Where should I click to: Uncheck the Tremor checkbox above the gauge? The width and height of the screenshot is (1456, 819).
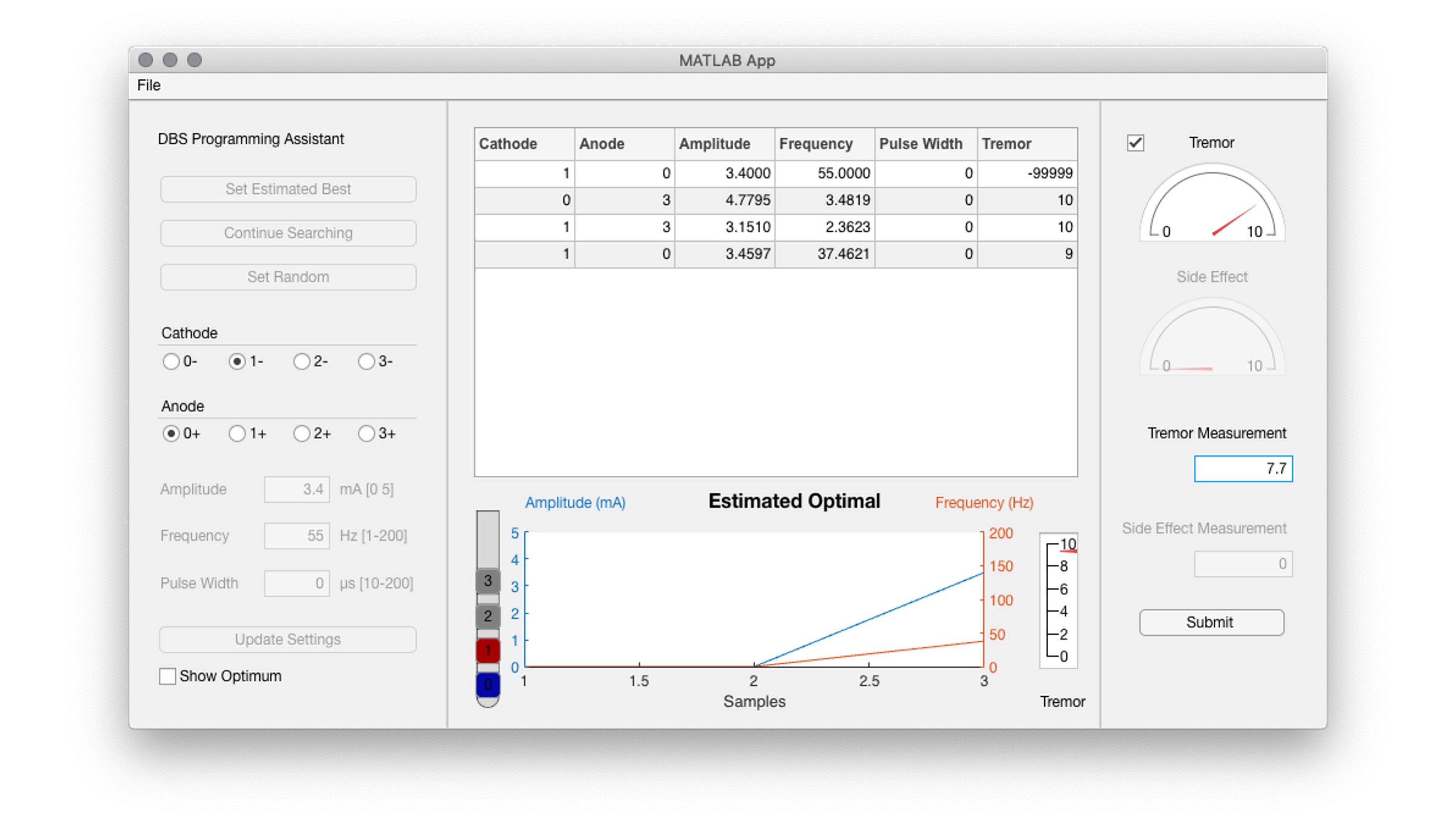coord(1137,144)
